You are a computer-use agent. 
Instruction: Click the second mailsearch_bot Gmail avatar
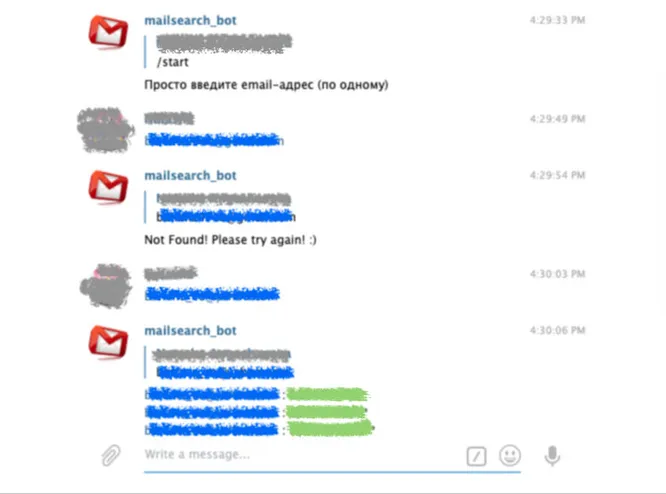tap(108, 187)
